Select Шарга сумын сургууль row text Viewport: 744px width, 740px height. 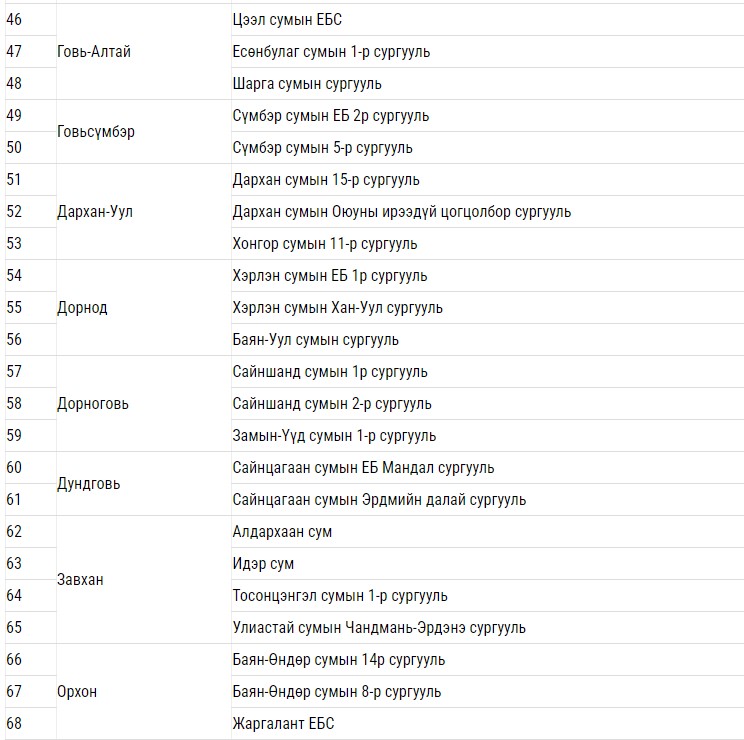pos(307,84)
